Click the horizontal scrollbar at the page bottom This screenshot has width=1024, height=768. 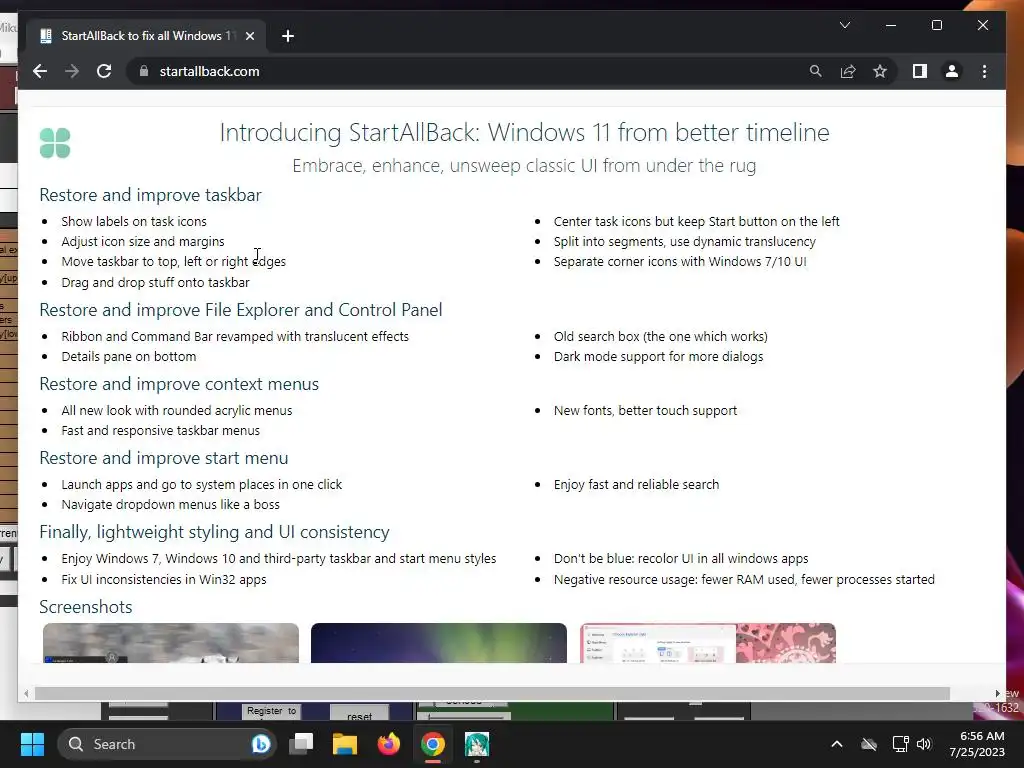point(492,694)
